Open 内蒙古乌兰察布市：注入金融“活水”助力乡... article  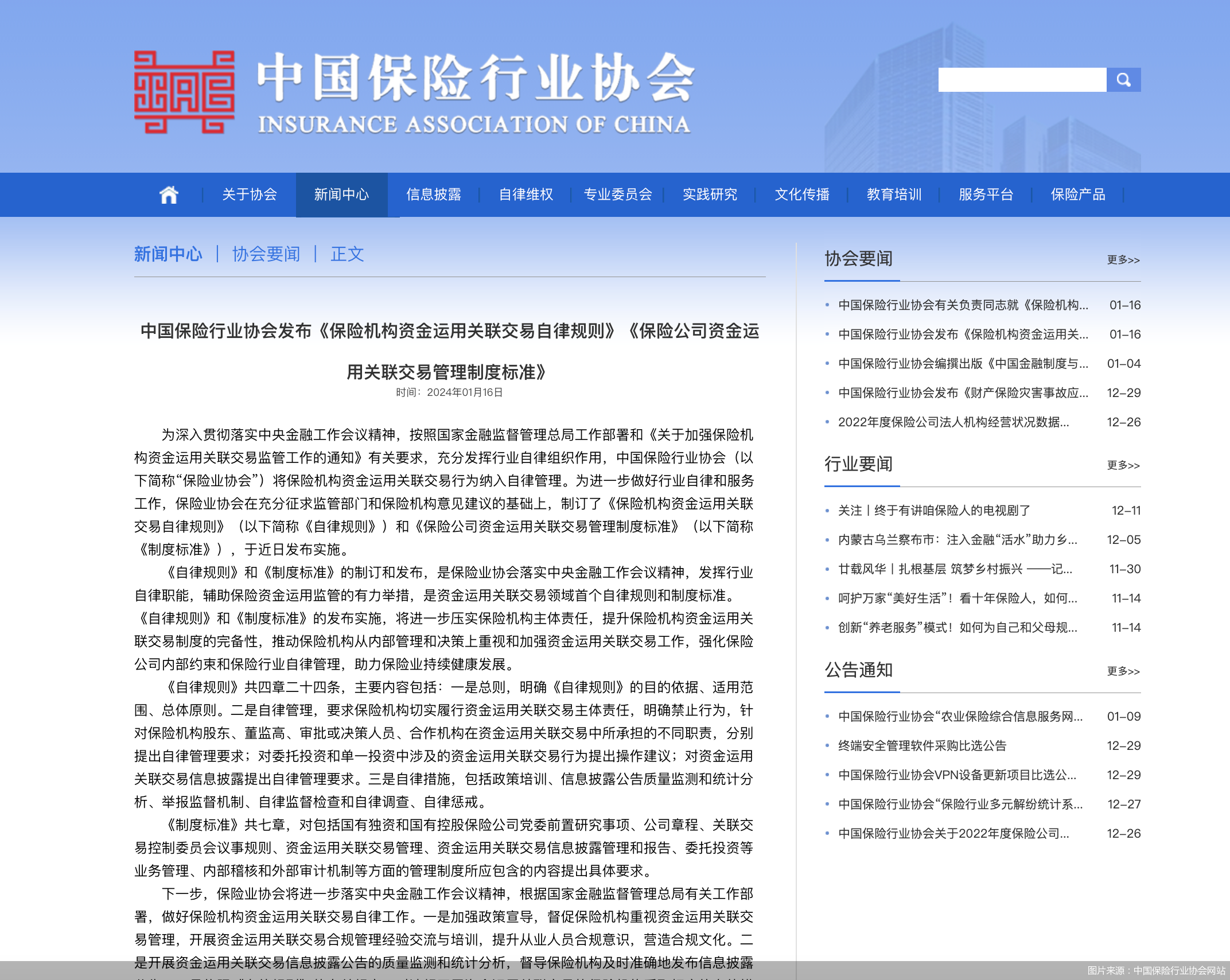[957, 540]
